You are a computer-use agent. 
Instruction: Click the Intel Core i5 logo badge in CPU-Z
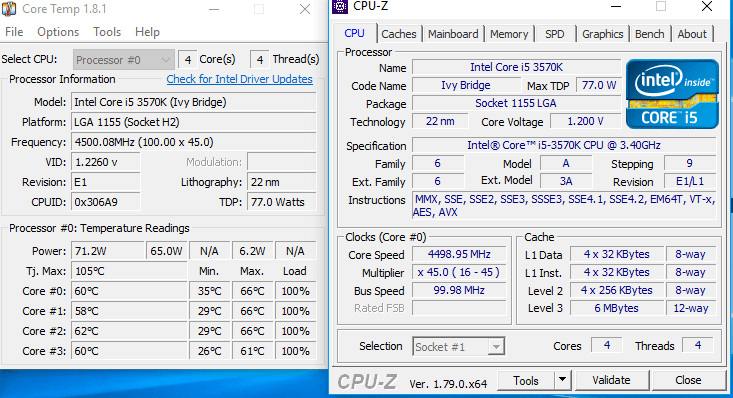point(672,94)
